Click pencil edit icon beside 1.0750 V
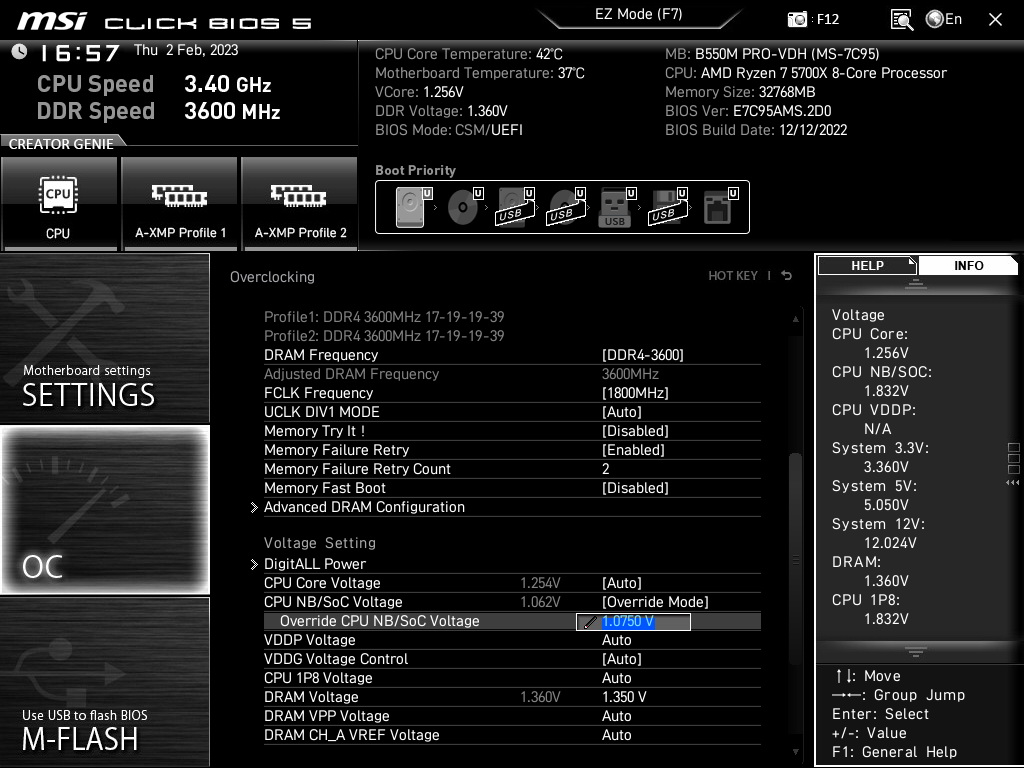Screen dimensions: 1024x768 click(590, 622)
